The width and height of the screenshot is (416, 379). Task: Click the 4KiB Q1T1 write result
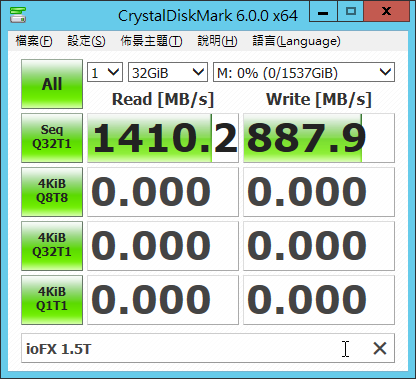(x=319, y=300)
